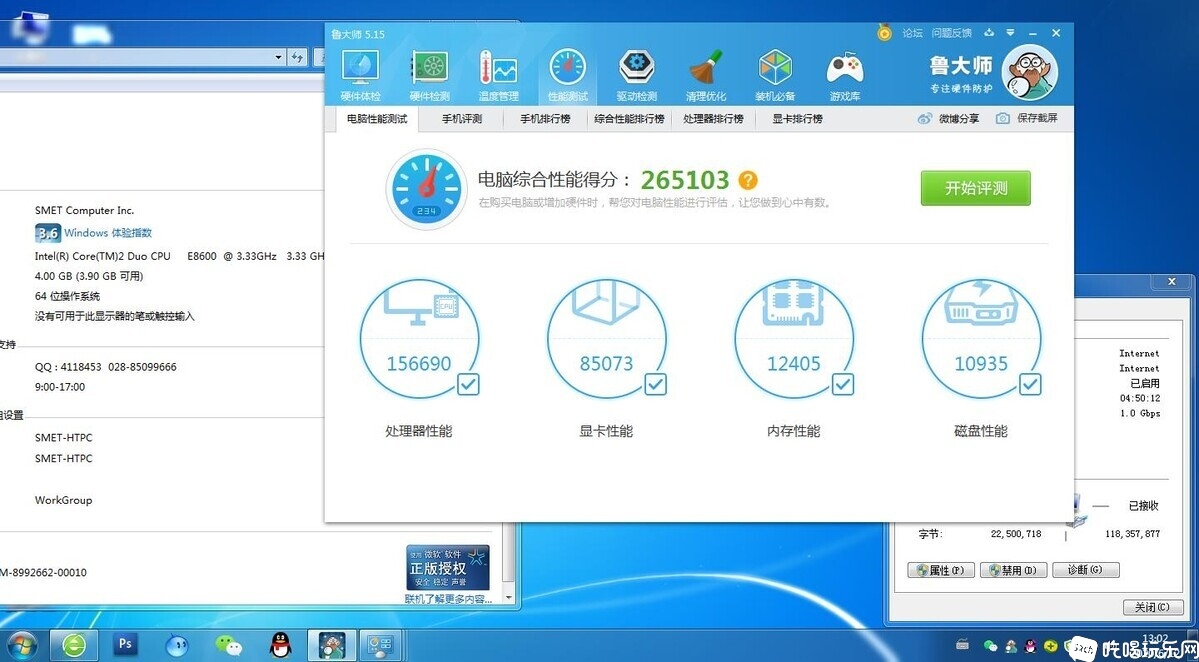Switch to the 电脑性能测试 tab
Screen dimensions: 1199x662
point(377,119)
